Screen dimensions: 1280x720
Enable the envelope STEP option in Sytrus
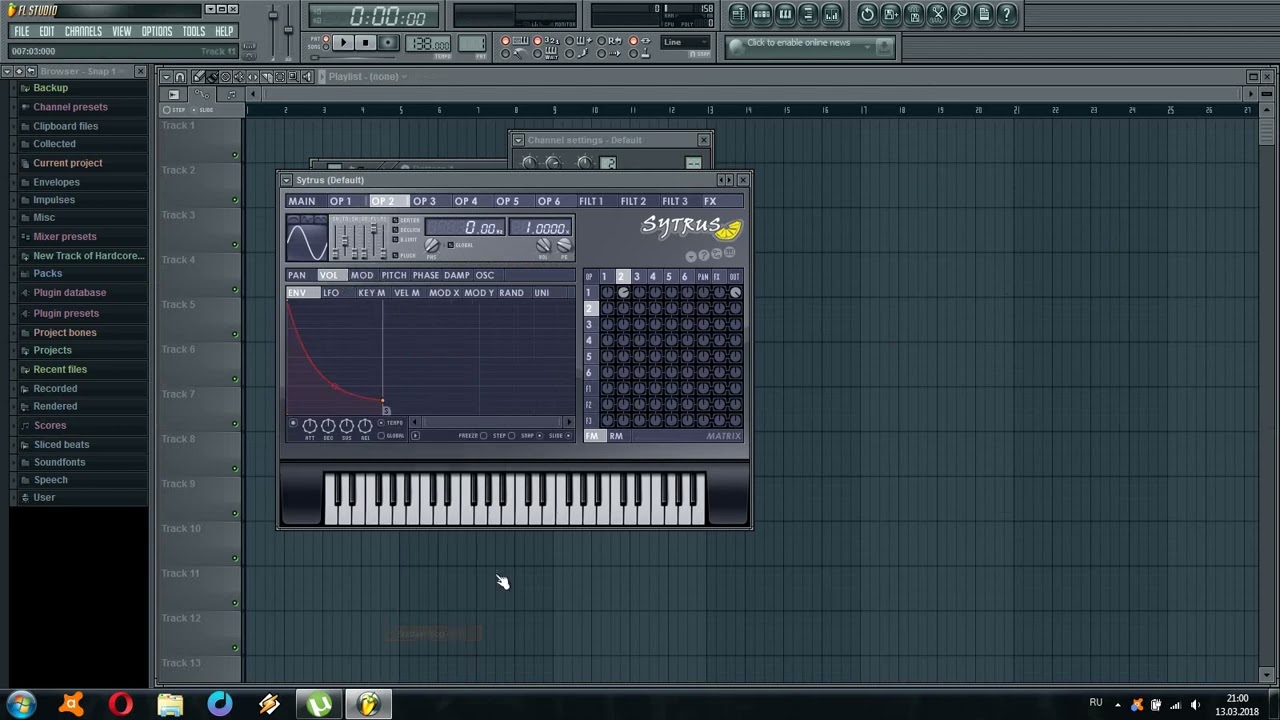click(503, 436)
